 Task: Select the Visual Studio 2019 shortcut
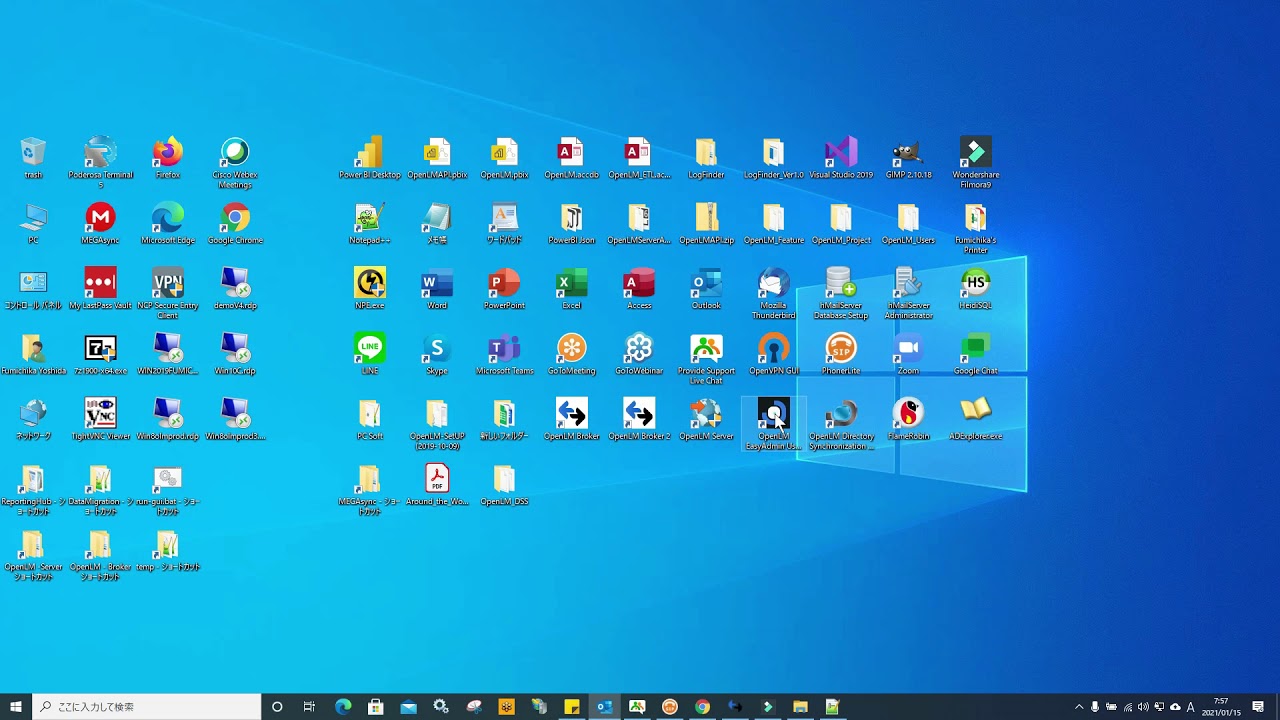point(841,159)
